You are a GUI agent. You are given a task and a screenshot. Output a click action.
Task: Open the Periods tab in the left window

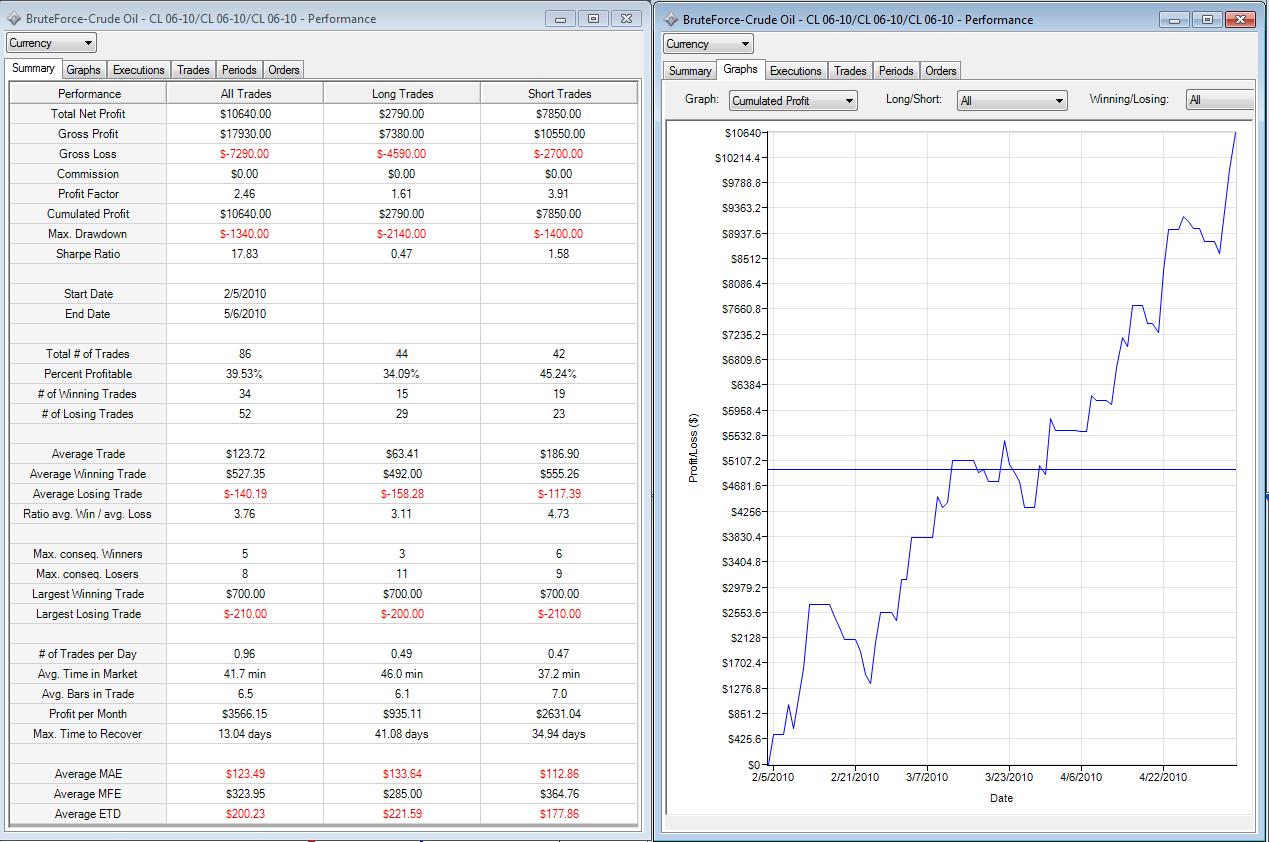point(239,70)
